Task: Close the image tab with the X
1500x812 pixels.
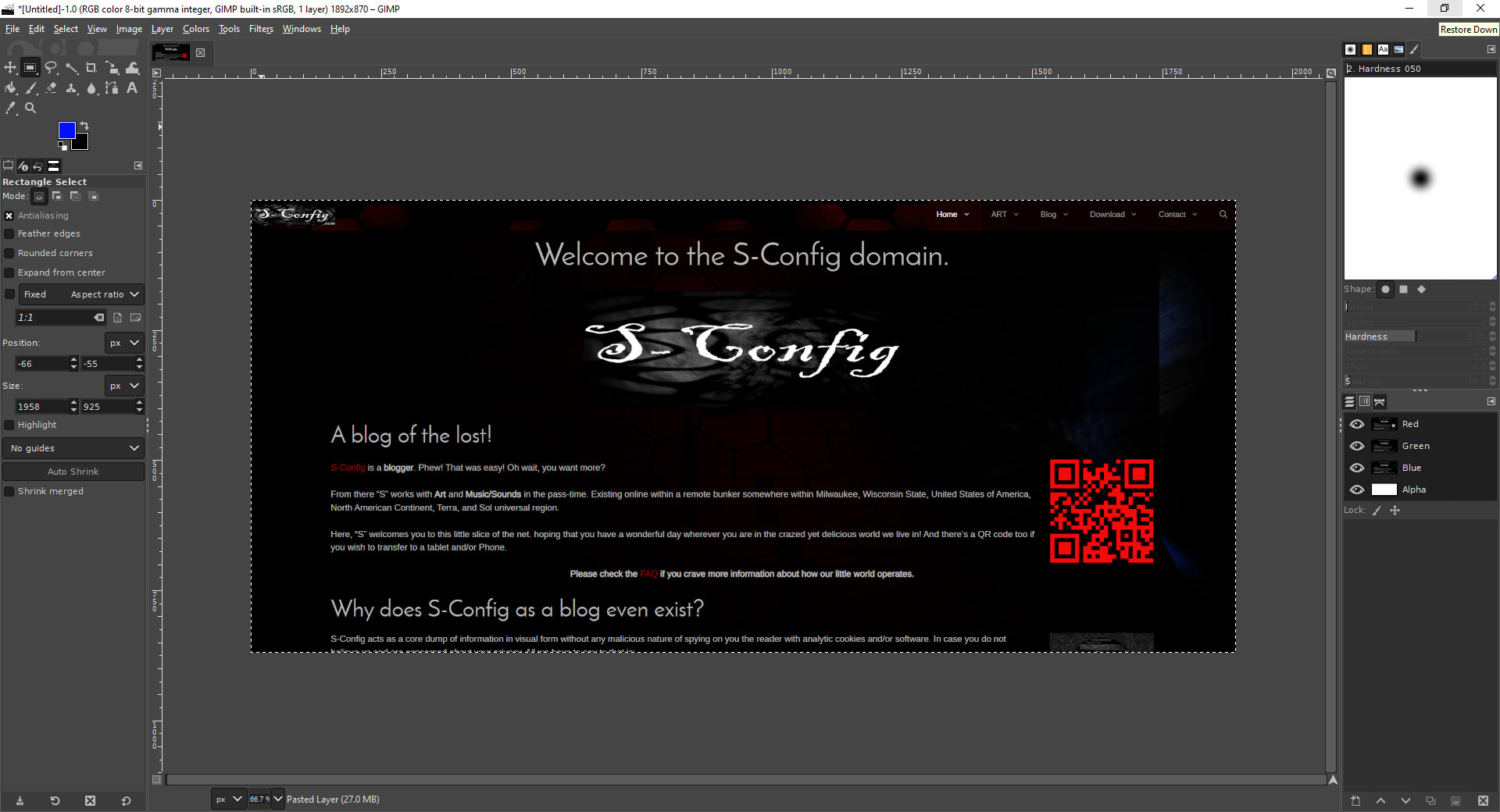Action: [x=200, y=53]
